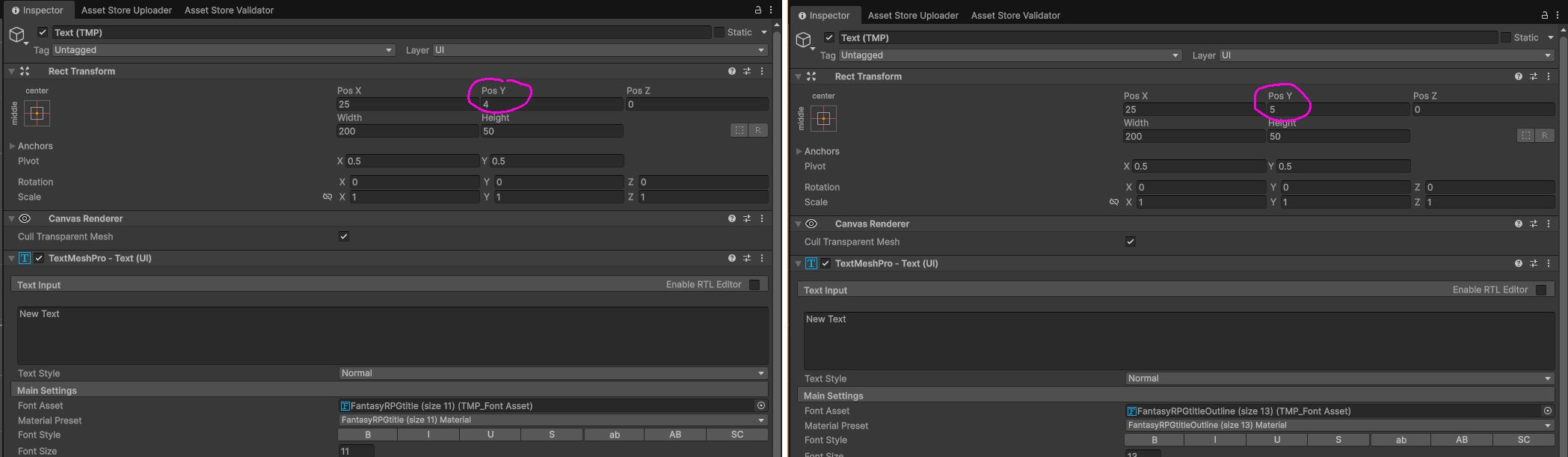Toggle the Text (TMP) active checkbox in right Inspector
Viewport: 1568px width, 457px height.
829,37
